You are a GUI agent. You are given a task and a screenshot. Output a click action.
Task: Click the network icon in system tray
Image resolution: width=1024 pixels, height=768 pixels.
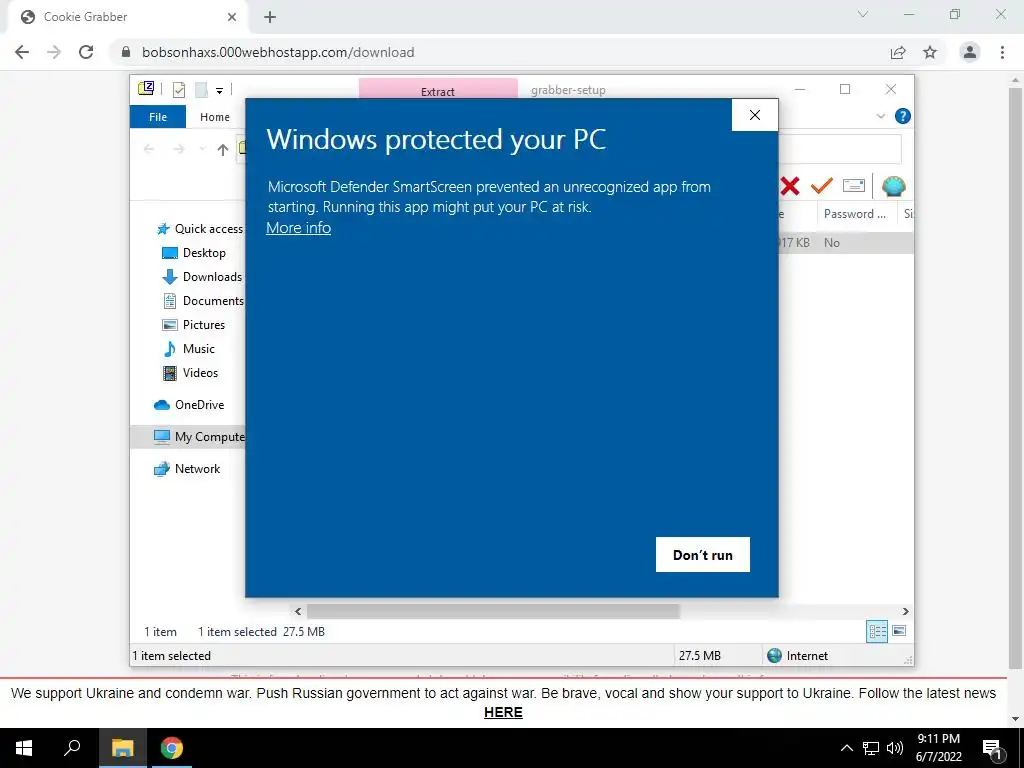coord(871,748)
